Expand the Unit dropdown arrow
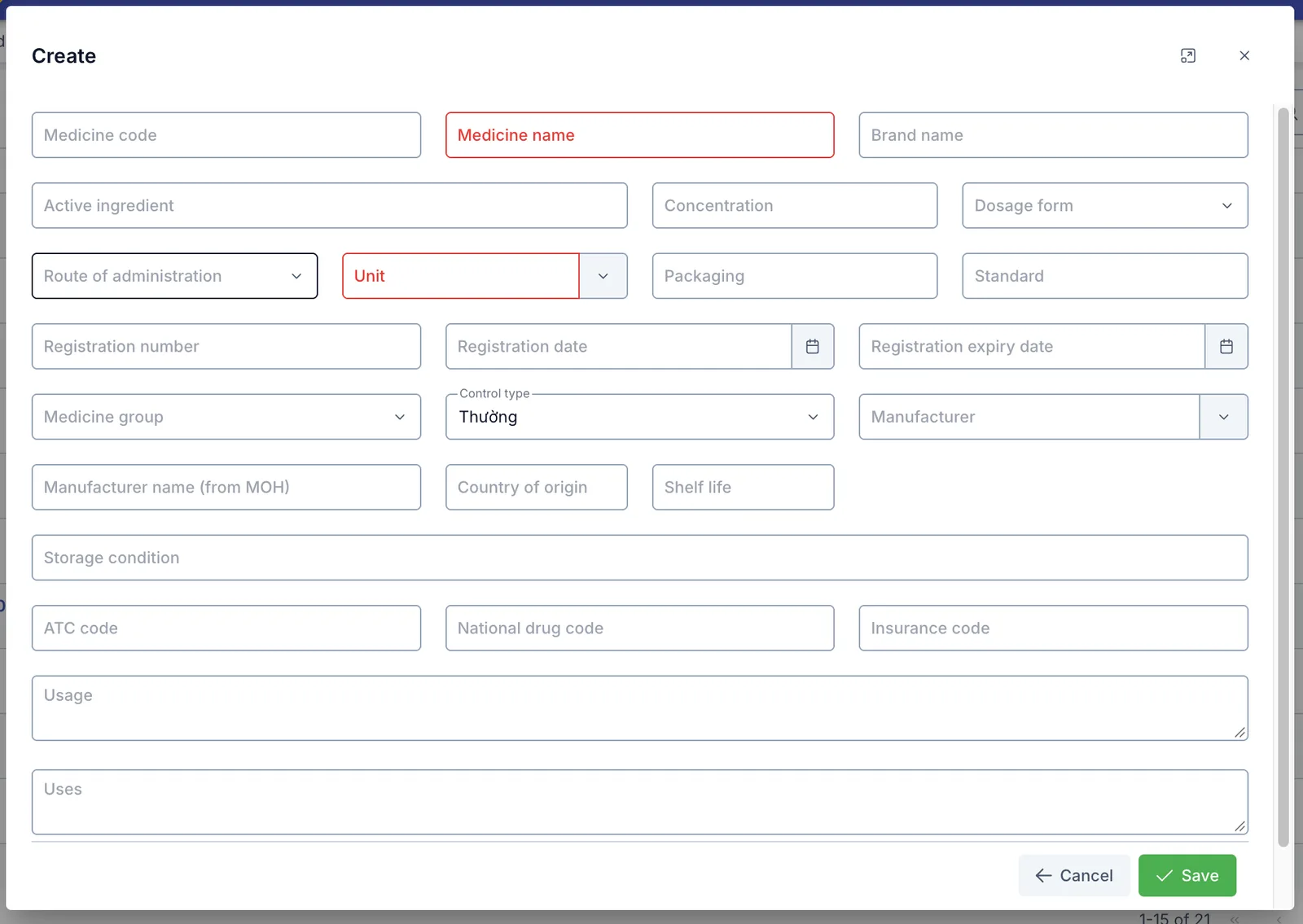Image resolution: width=1303 pixels, height=924 pixels. (603, 276)
